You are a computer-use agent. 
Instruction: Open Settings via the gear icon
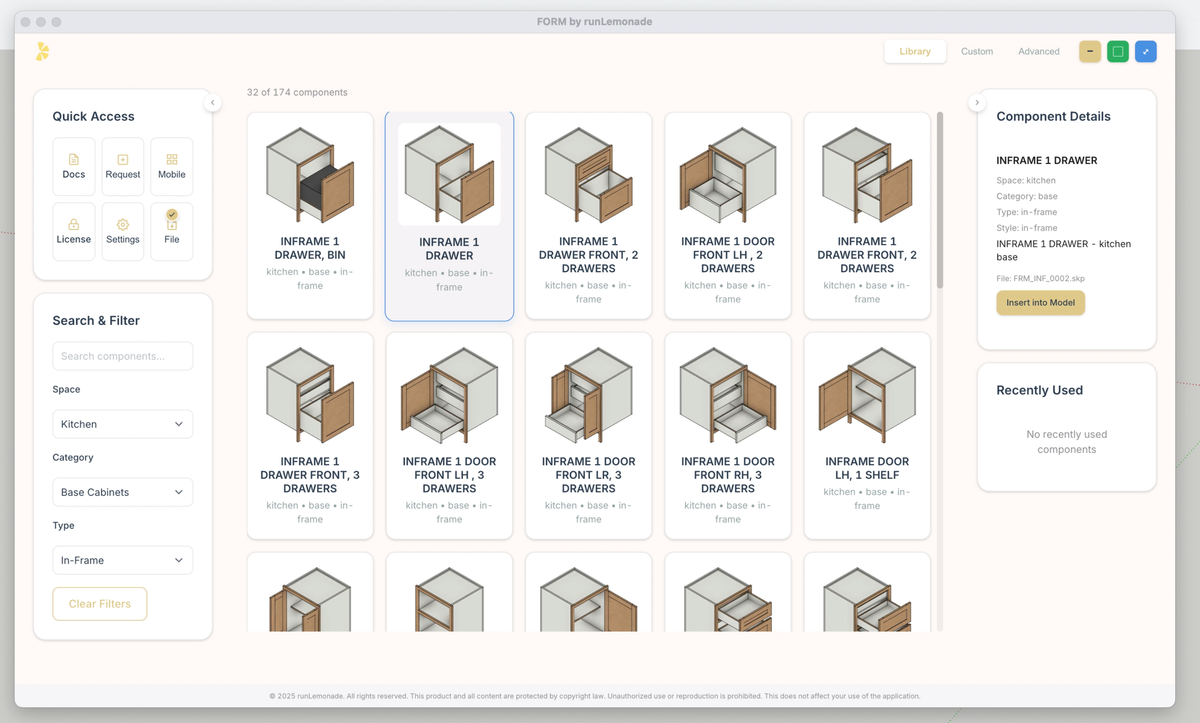pyautogui.click(x=122, y=230)
